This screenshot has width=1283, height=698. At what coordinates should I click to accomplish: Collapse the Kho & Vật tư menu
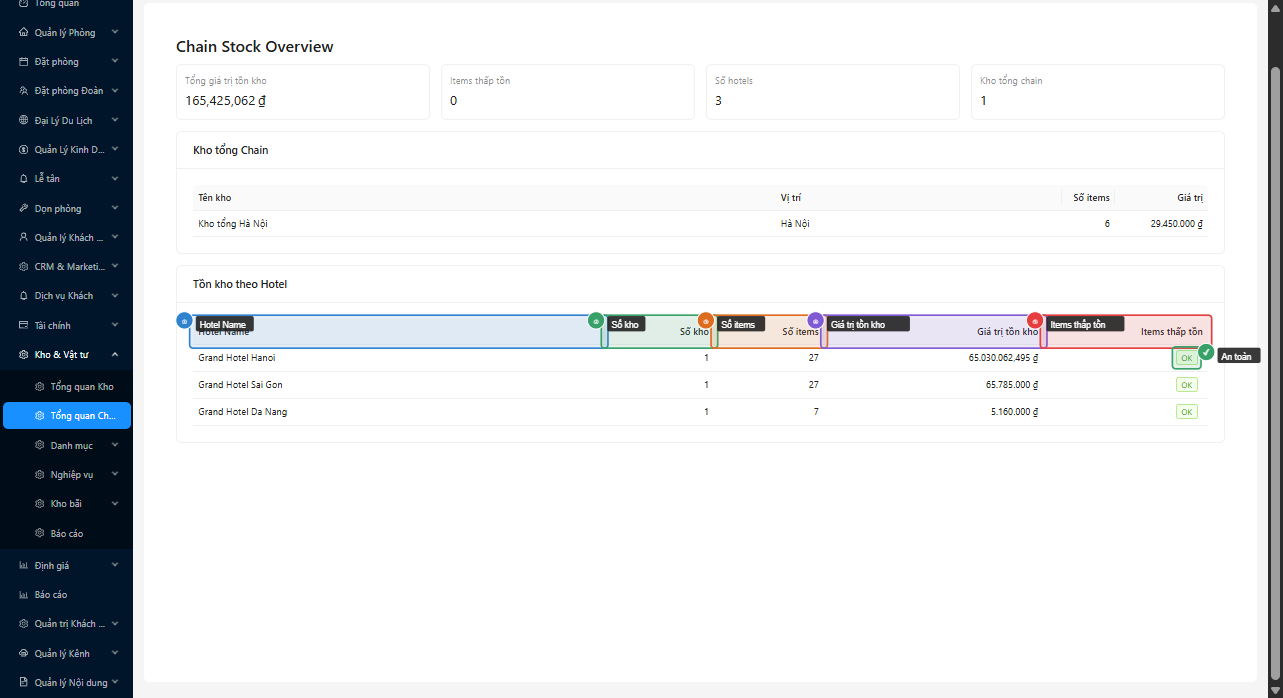(x=115, y=355)
